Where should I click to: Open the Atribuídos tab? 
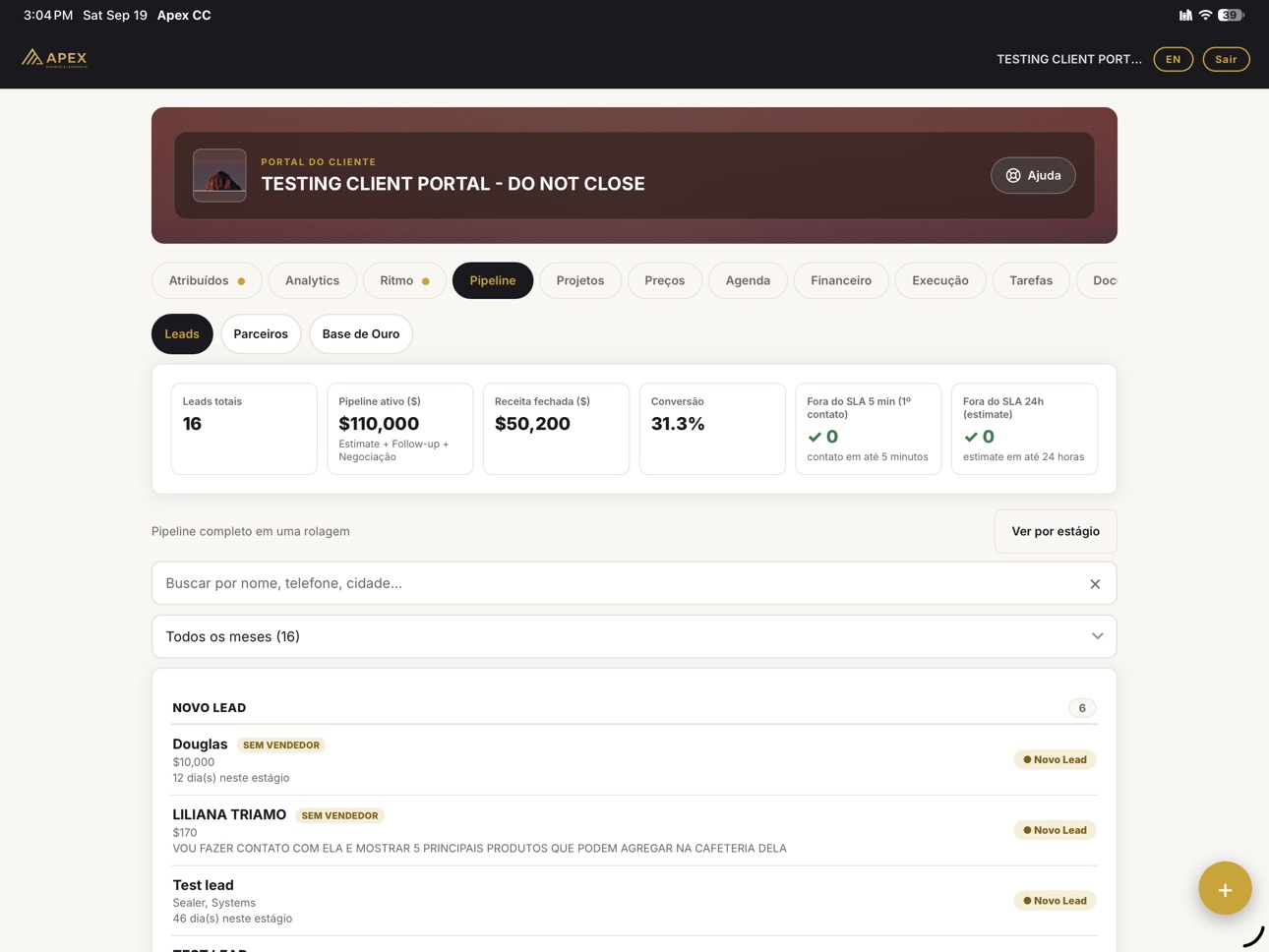(x=207, y=280)
